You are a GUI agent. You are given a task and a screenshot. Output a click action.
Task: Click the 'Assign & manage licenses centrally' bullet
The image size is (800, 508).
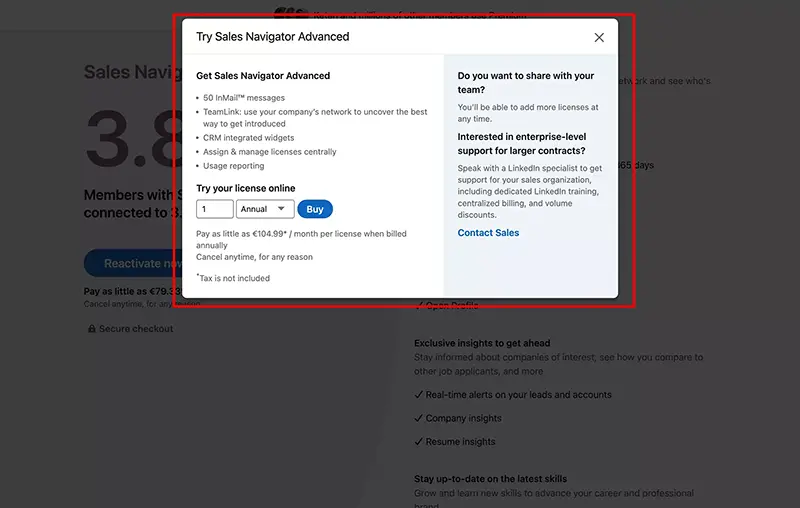click(270, 152)
